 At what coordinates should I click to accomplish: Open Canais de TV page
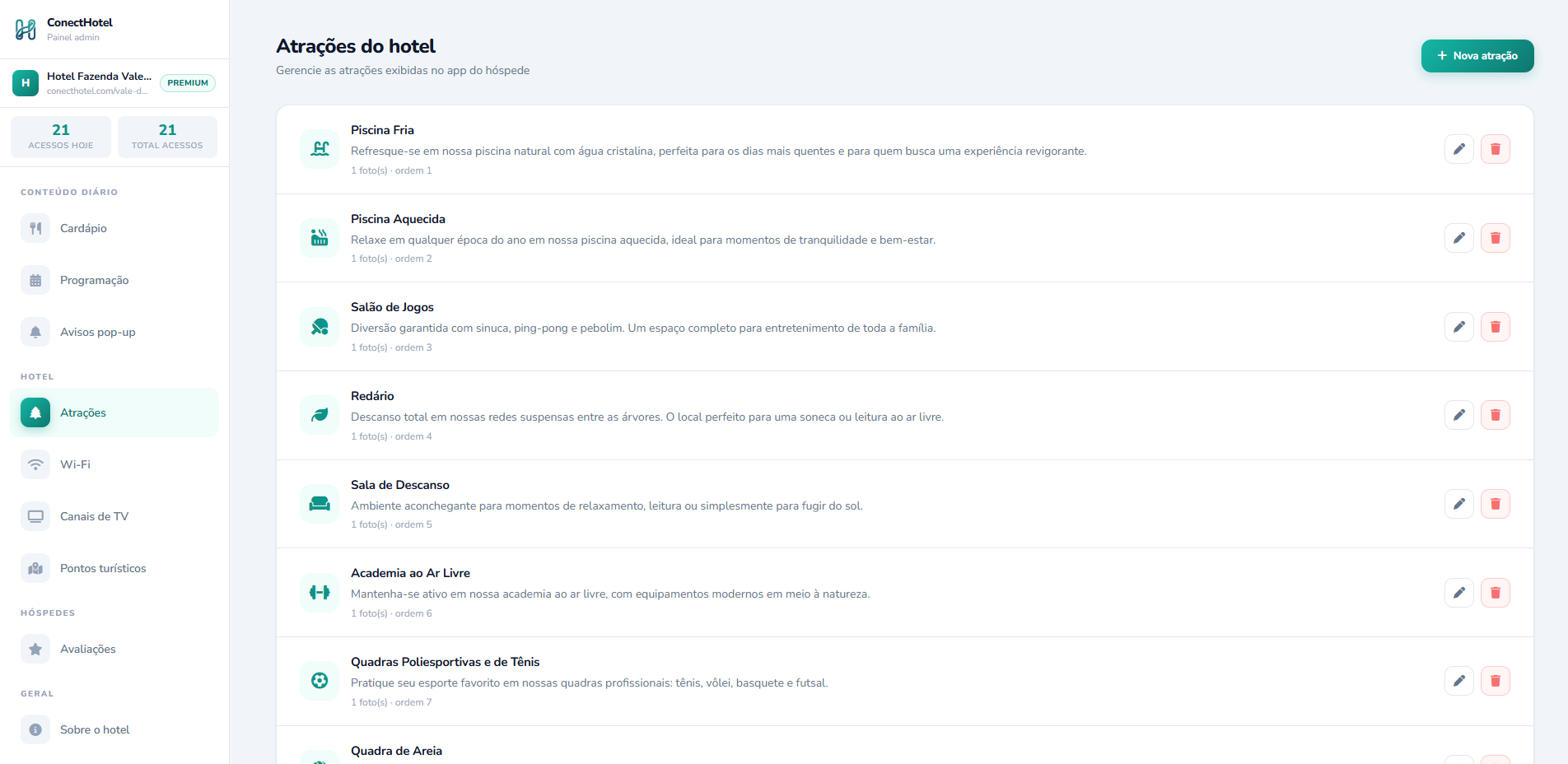114,516
